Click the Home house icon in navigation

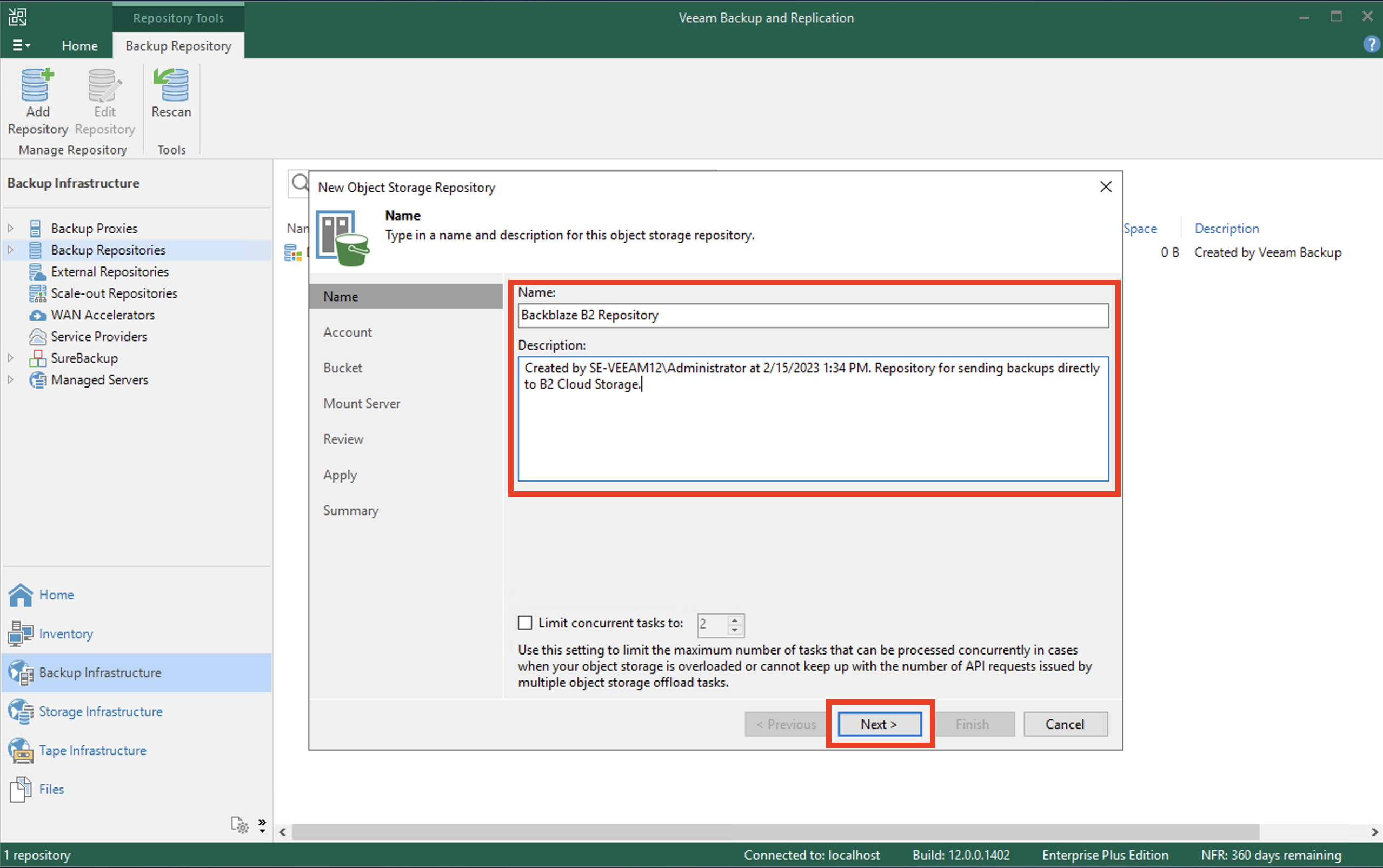21,595
